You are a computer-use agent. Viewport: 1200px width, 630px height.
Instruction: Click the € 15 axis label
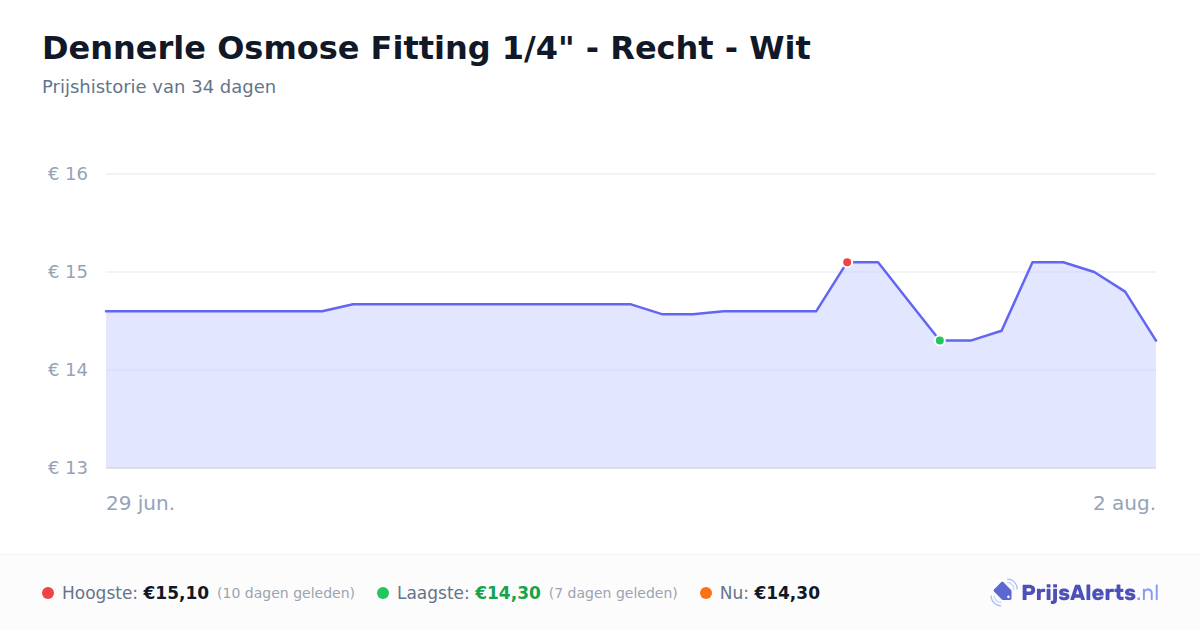point(68,272)
